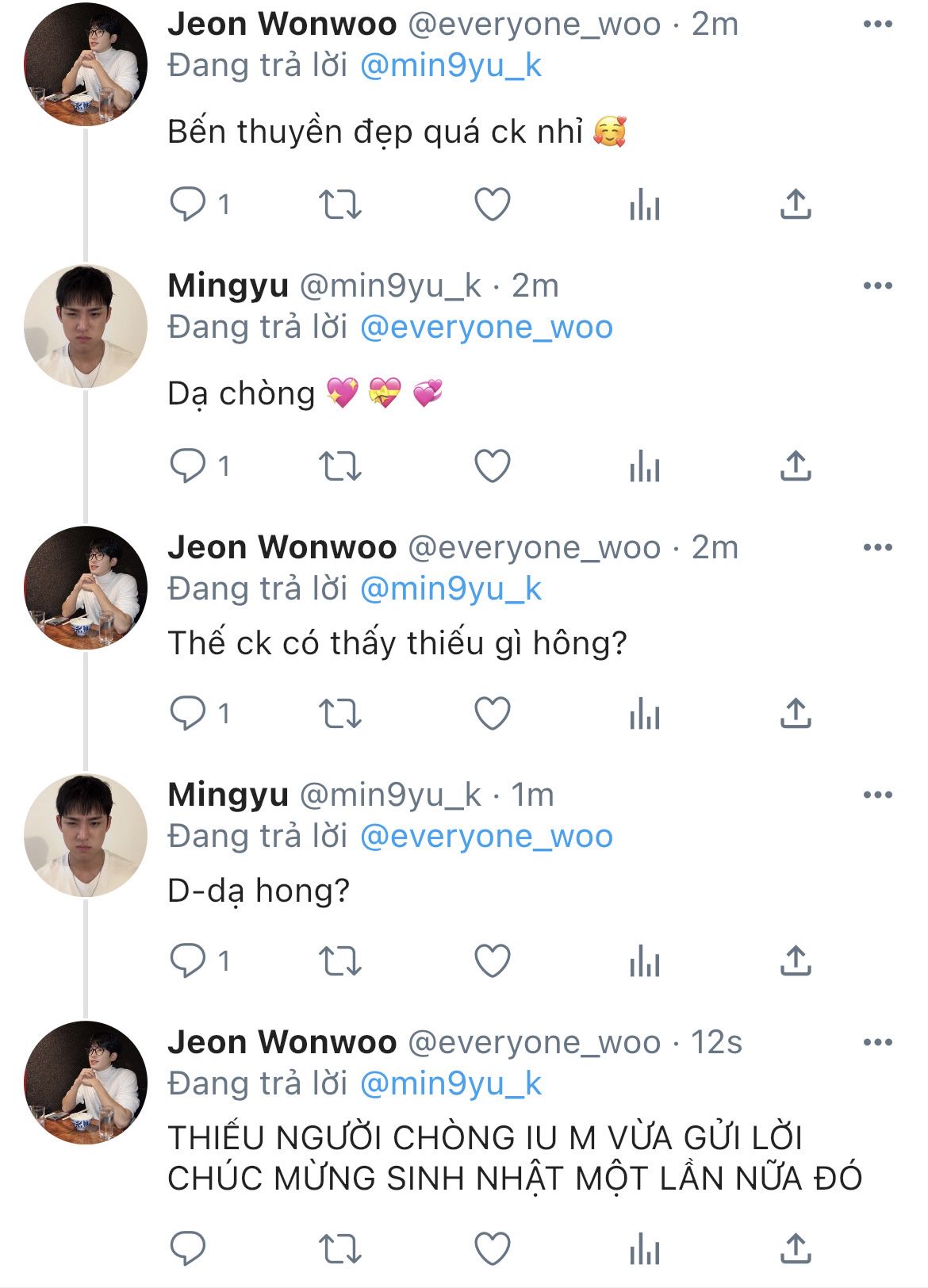Viewport: 928px width, 1288px height.
Task: Share the "THIẾU NGƯỜI CHÒNG" tweet
Action: (796, 1249)
